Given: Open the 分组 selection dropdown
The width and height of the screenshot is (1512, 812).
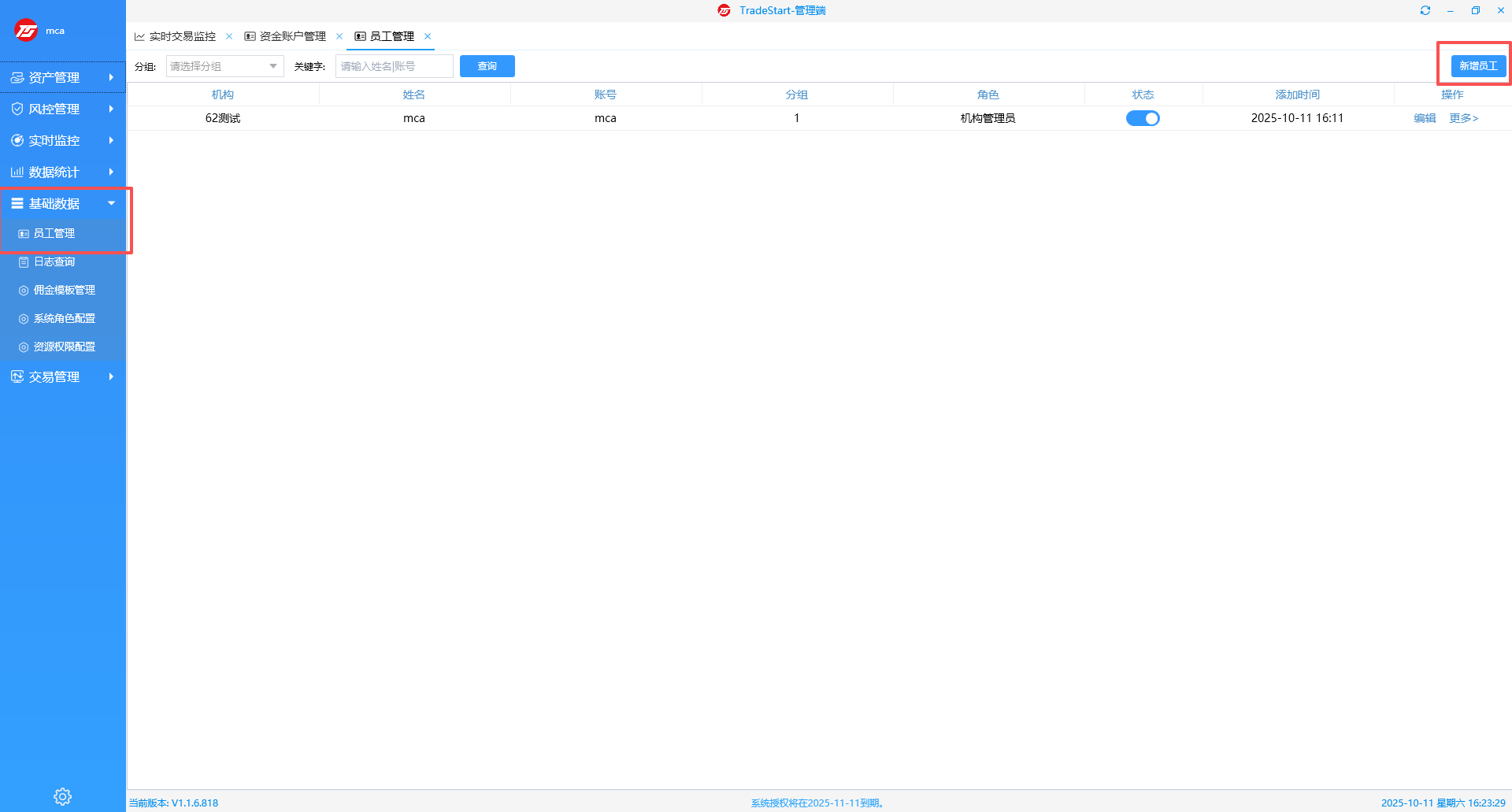Looking at the screenshot, I should coord(224,66).
